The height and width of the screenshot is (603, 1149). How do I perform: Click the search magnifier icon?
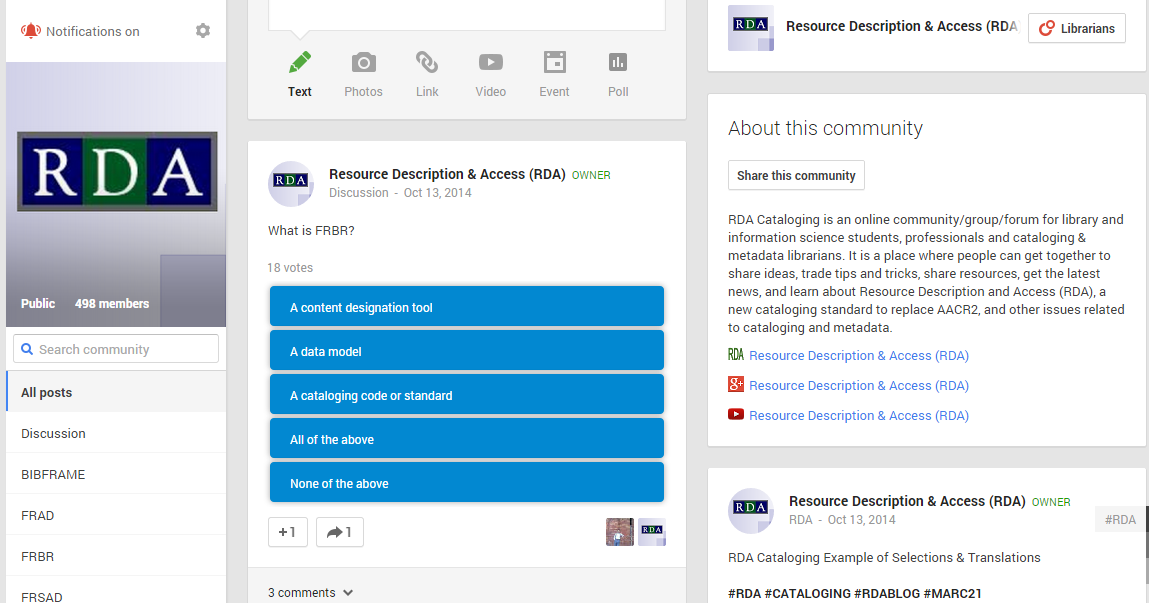27,349
